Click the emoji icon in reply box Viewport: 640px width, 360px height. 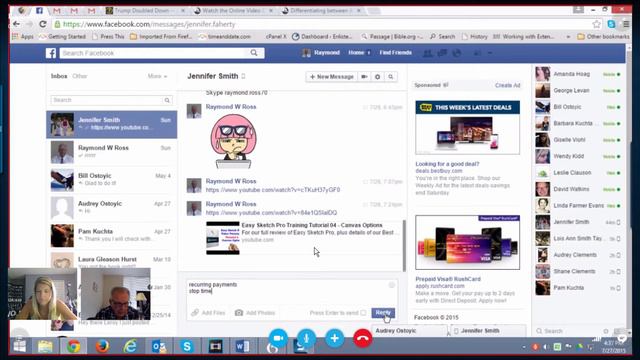pos(392,285)
